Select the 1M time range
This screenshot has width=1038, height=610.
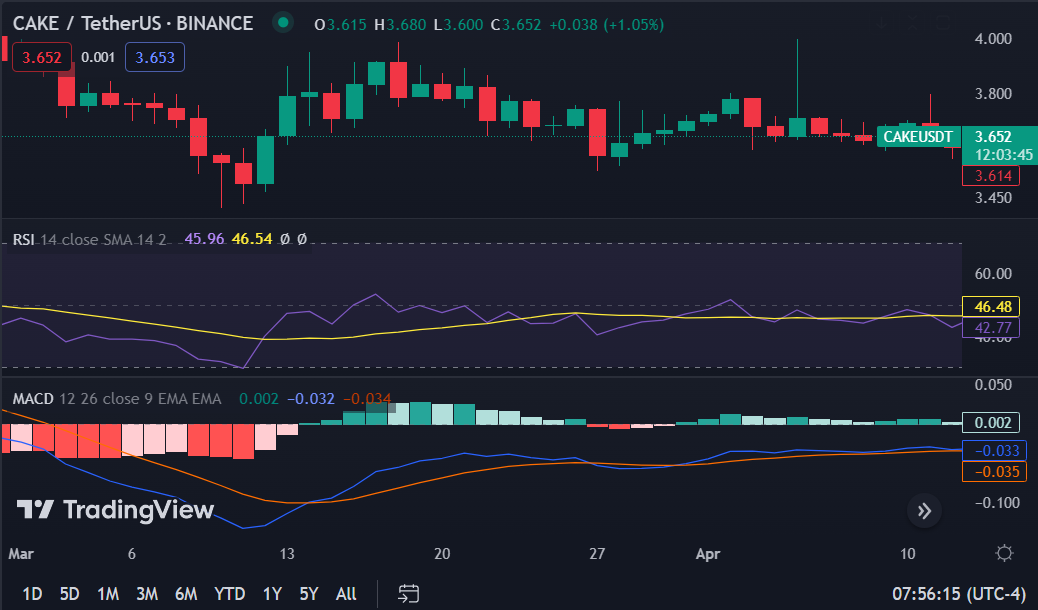click(x=108, y=593)
